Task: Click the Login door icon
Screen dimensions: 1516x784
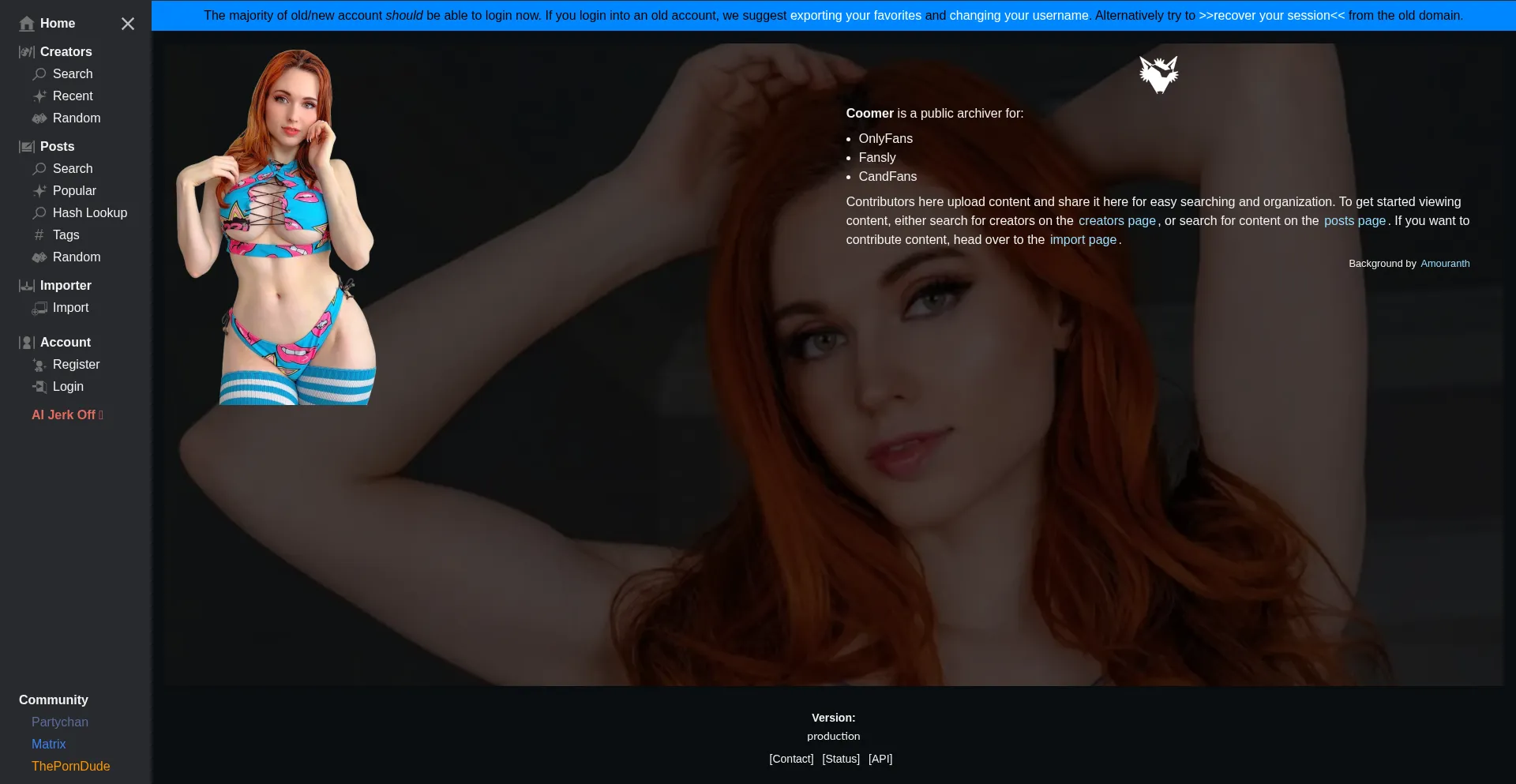Action: pyautogui.click(x=39, y=387)
